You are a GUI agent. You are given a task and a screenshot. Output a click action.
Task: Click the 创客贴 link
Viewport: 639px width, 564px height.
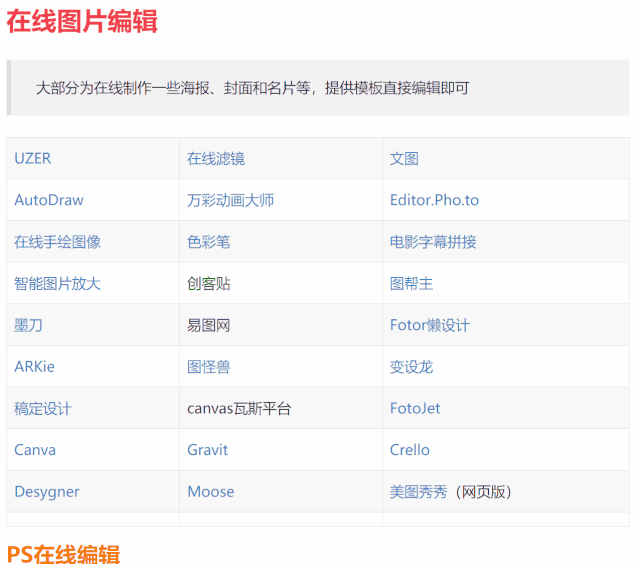coord(209,284)
